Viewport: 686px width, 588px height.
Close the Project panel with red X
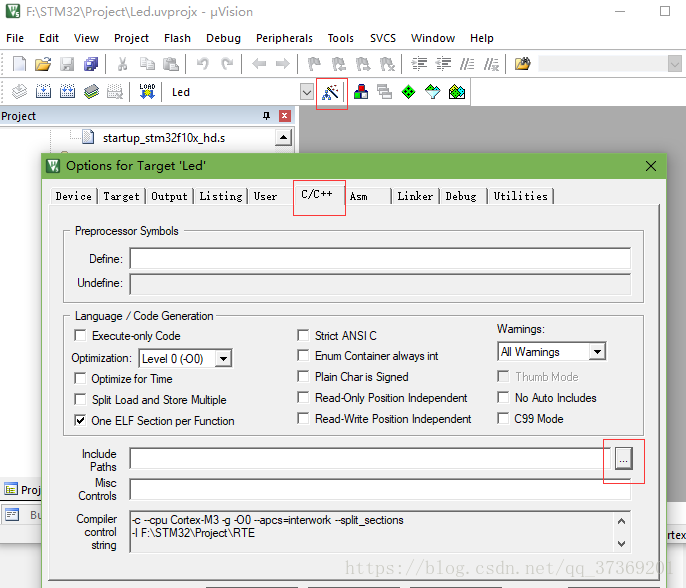284,116
